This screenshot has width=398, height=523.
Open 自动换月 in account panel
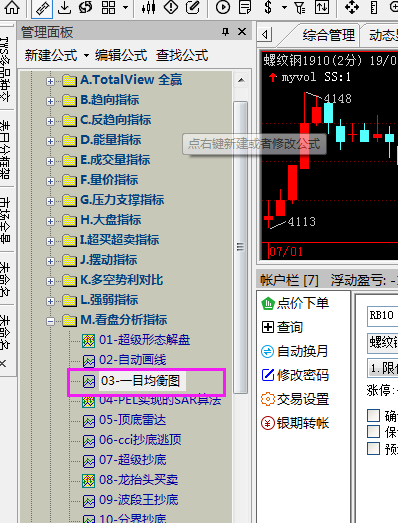point(295,351)
